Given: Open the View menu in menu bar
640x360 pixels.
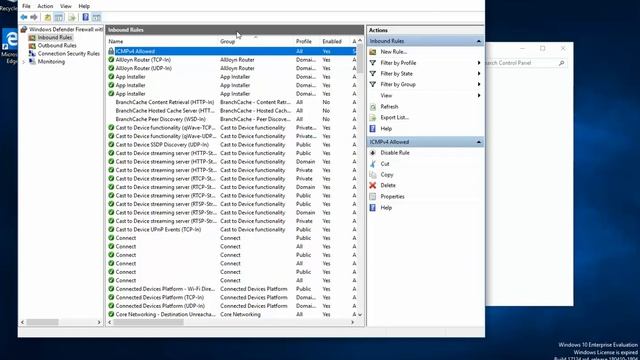Looking at the screenshot, I should [x=66, y=6].
